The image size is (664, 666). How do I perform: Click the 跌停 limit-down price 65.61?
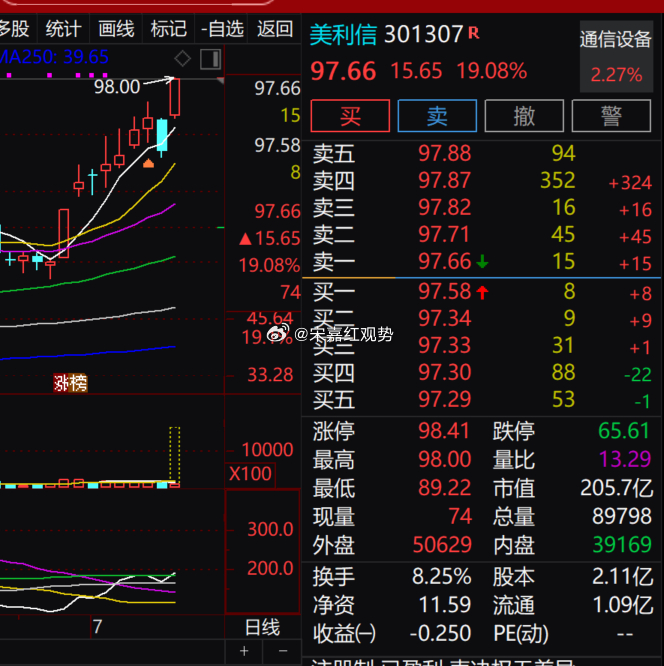tap(624, 431)
